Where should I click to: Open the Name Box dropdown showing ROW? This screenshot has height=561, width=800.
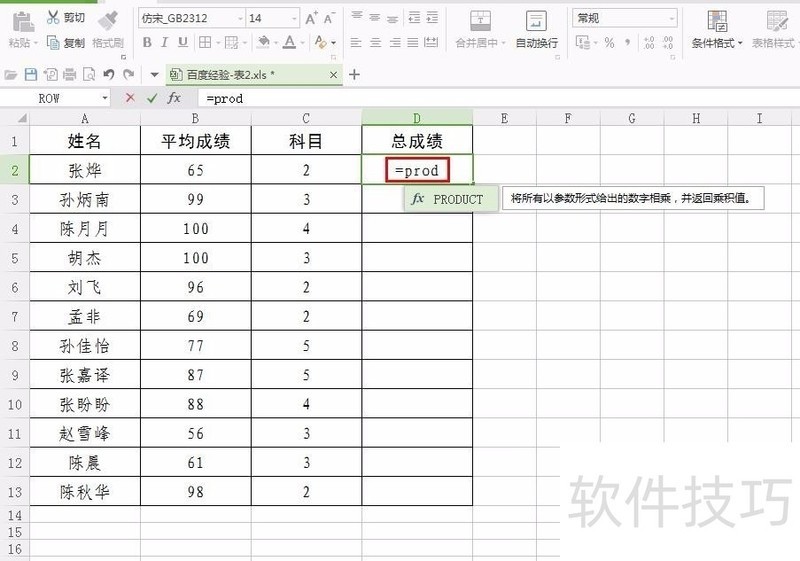105,98
